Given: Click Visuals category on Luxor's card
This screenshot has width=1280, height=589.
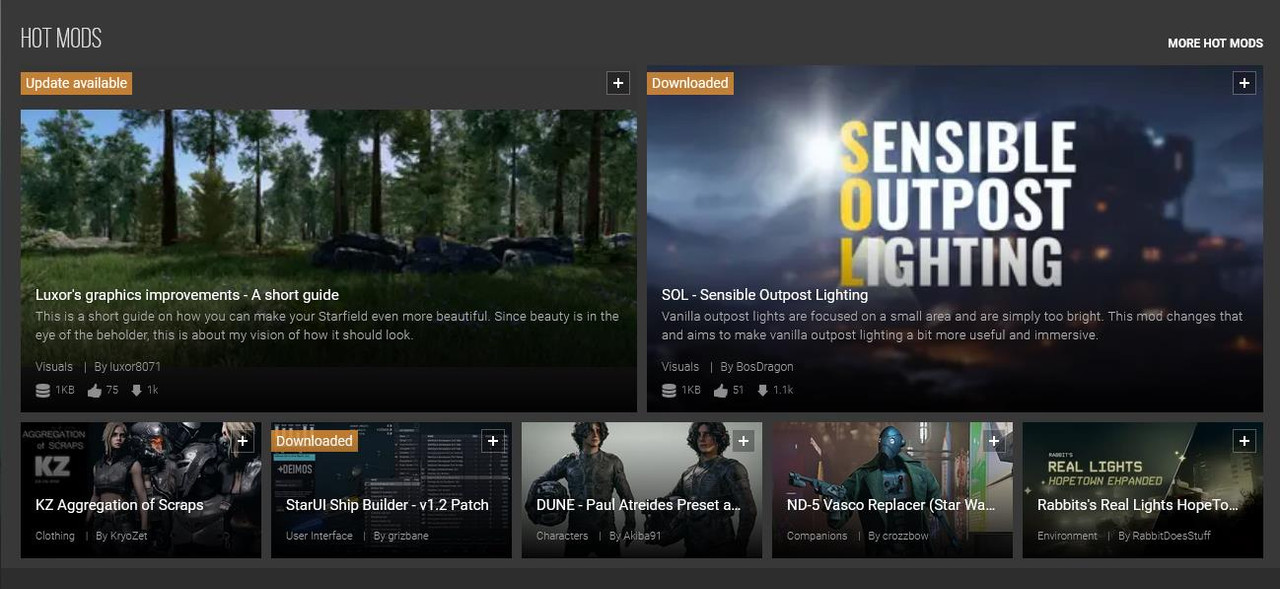Looking at the screenshot, I should [54, 367].
